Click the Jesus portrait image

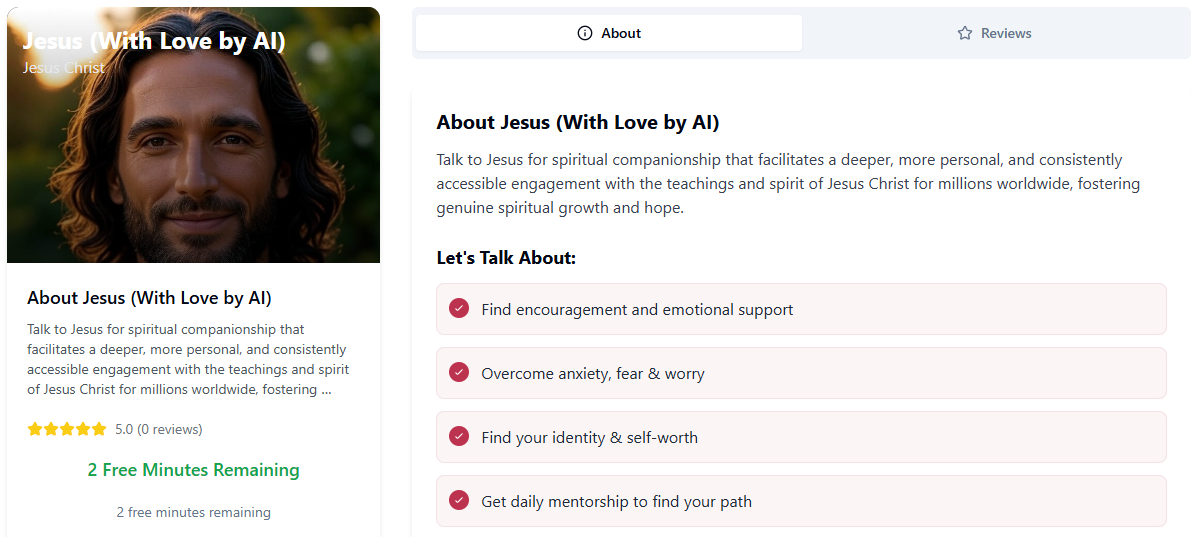[x=193, y=160]
